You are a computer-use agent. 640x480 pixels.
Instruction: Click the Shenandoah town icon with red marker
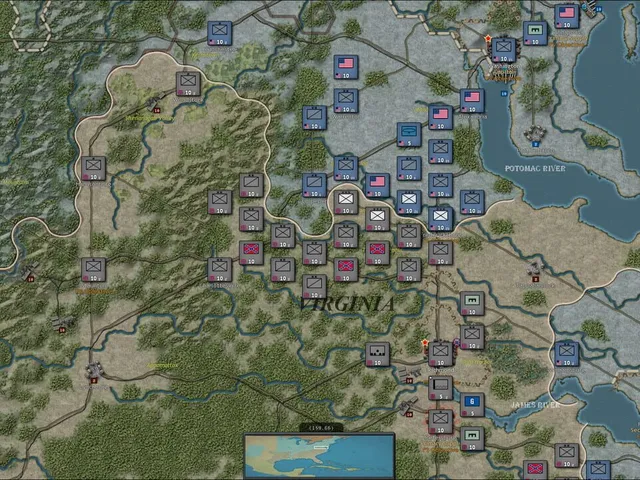(x=155, y=103)
